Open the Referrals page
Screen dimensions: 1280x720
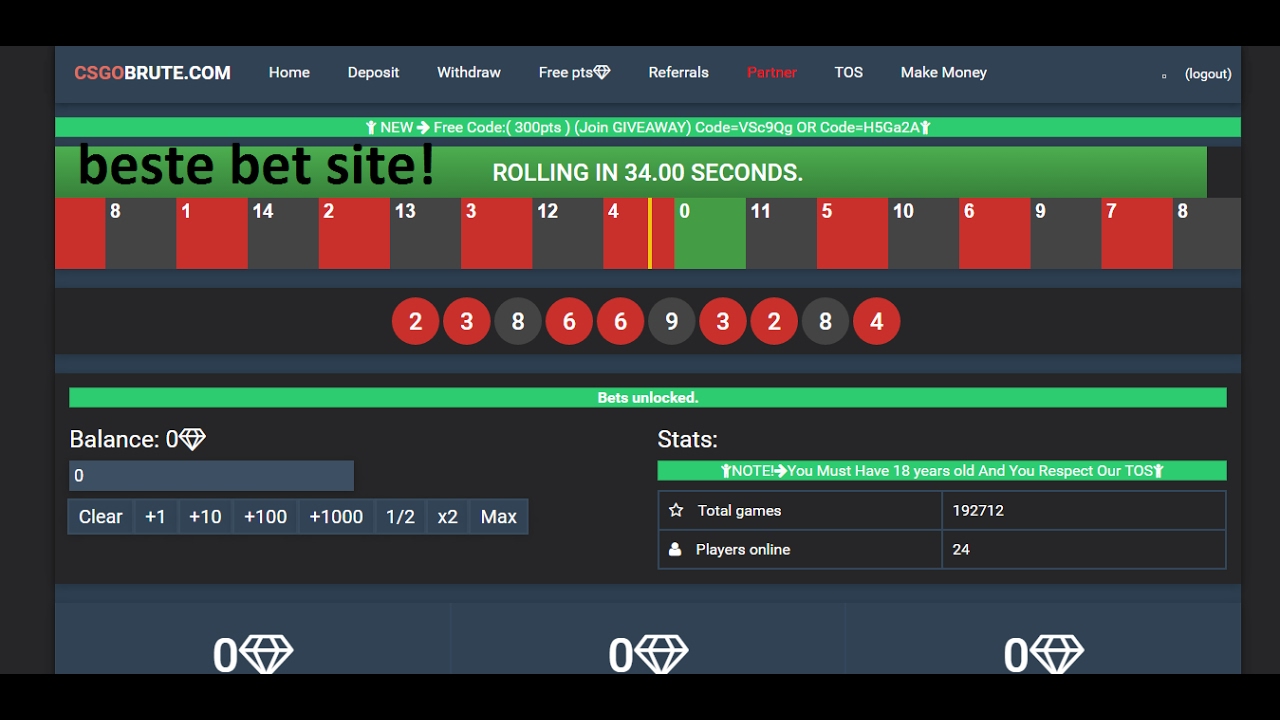coord(678,73)
